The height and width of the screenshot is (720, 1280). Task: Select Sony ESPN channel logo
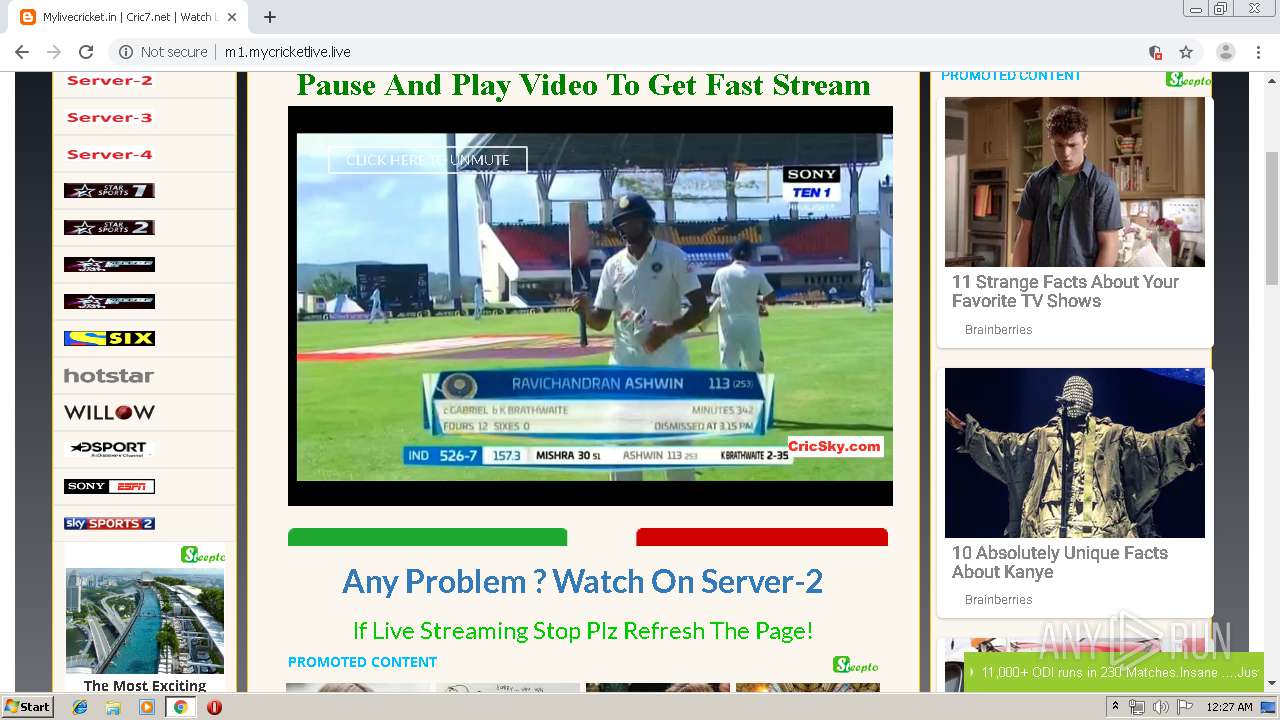pyautogui.click(x=109, y=486)
